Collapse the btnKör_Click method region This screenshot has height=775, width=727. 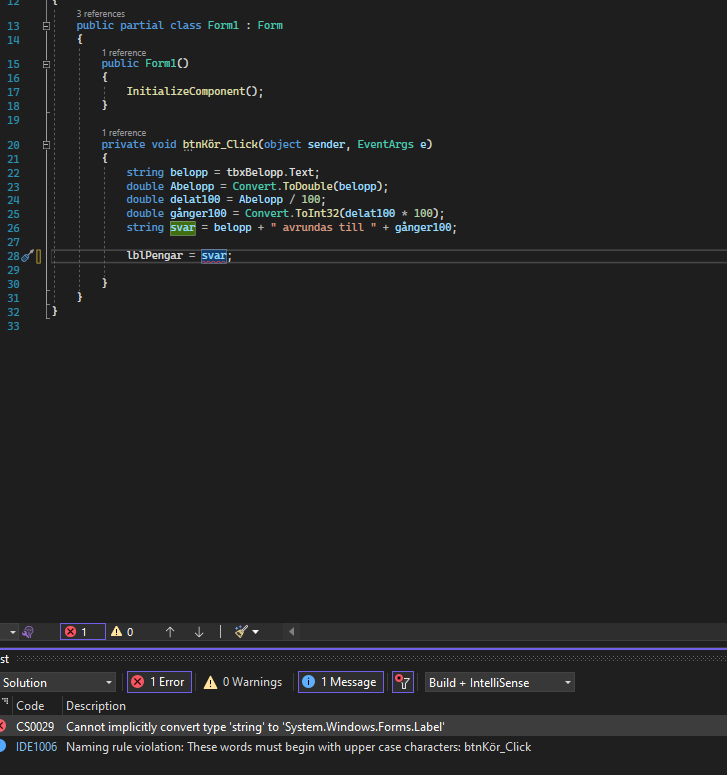[46, 144]
